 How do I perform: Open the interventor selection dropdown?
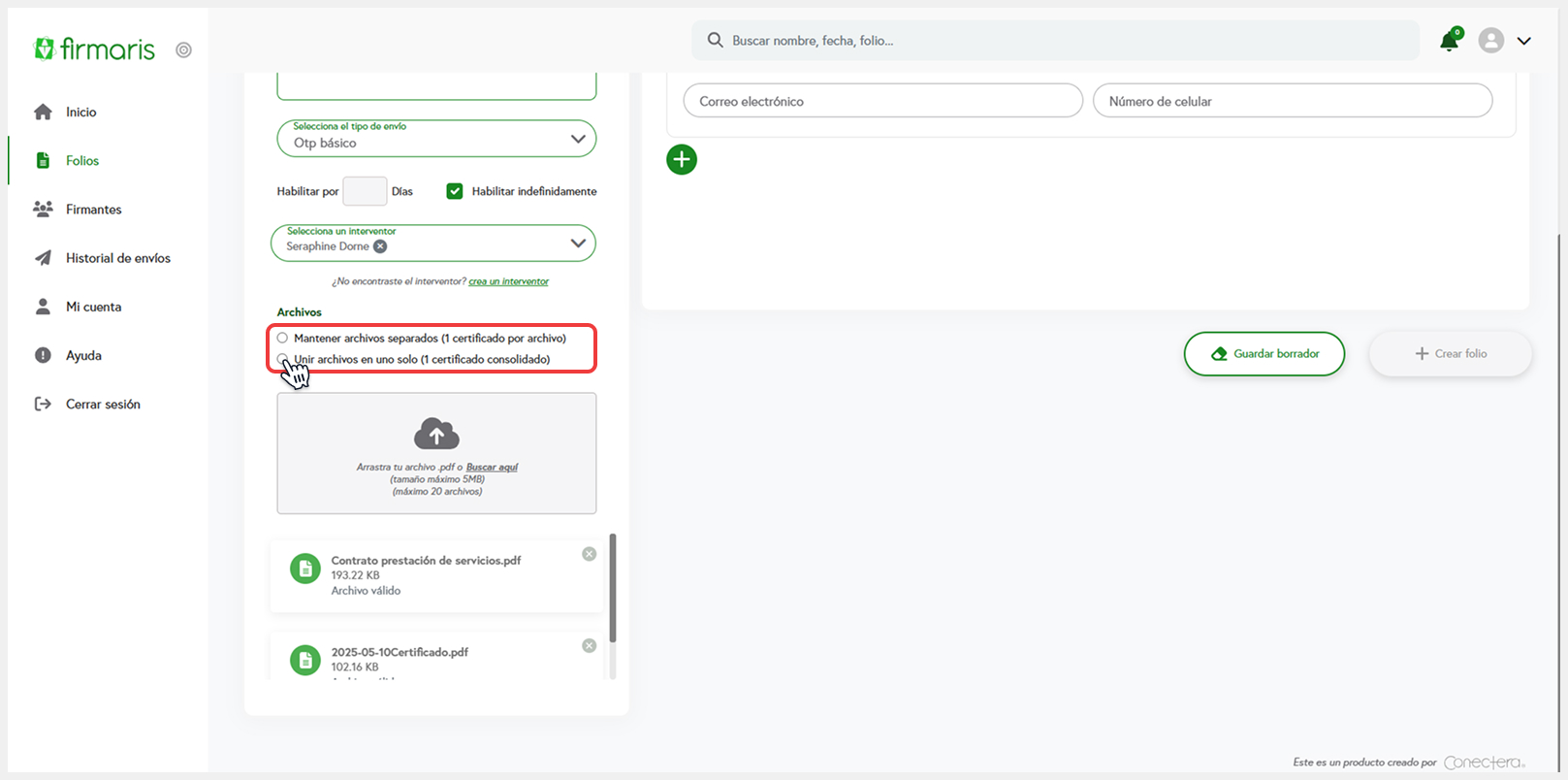click(x=578, y=244)
